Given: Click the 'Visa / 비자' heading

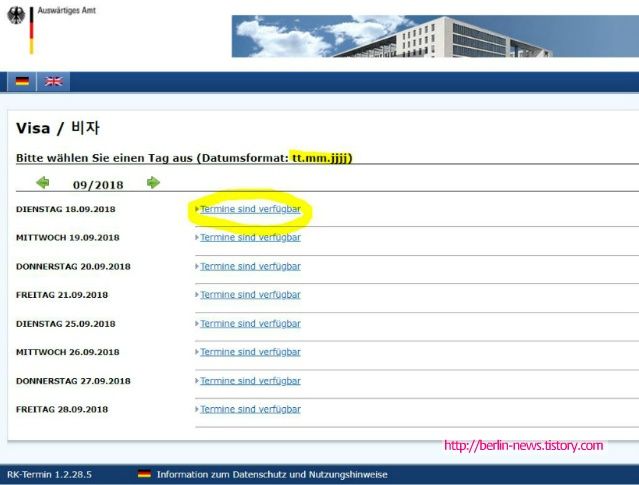Looking at the screenshot, I should click(x=57, y=128).
